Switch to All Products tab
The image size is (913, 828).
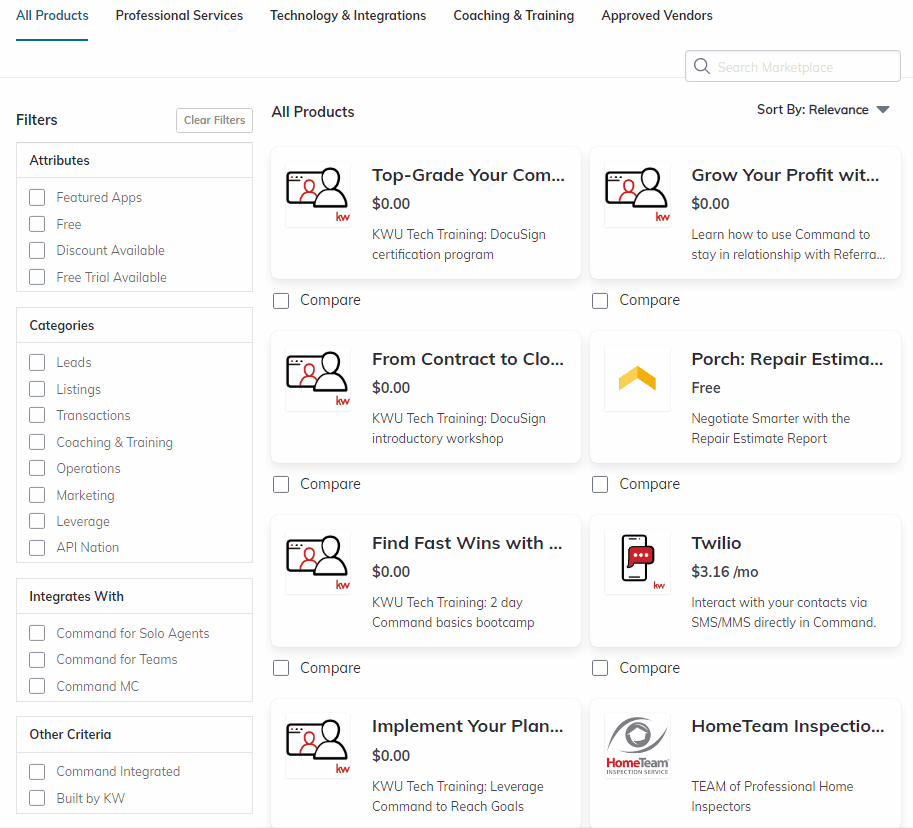[52, 16]
